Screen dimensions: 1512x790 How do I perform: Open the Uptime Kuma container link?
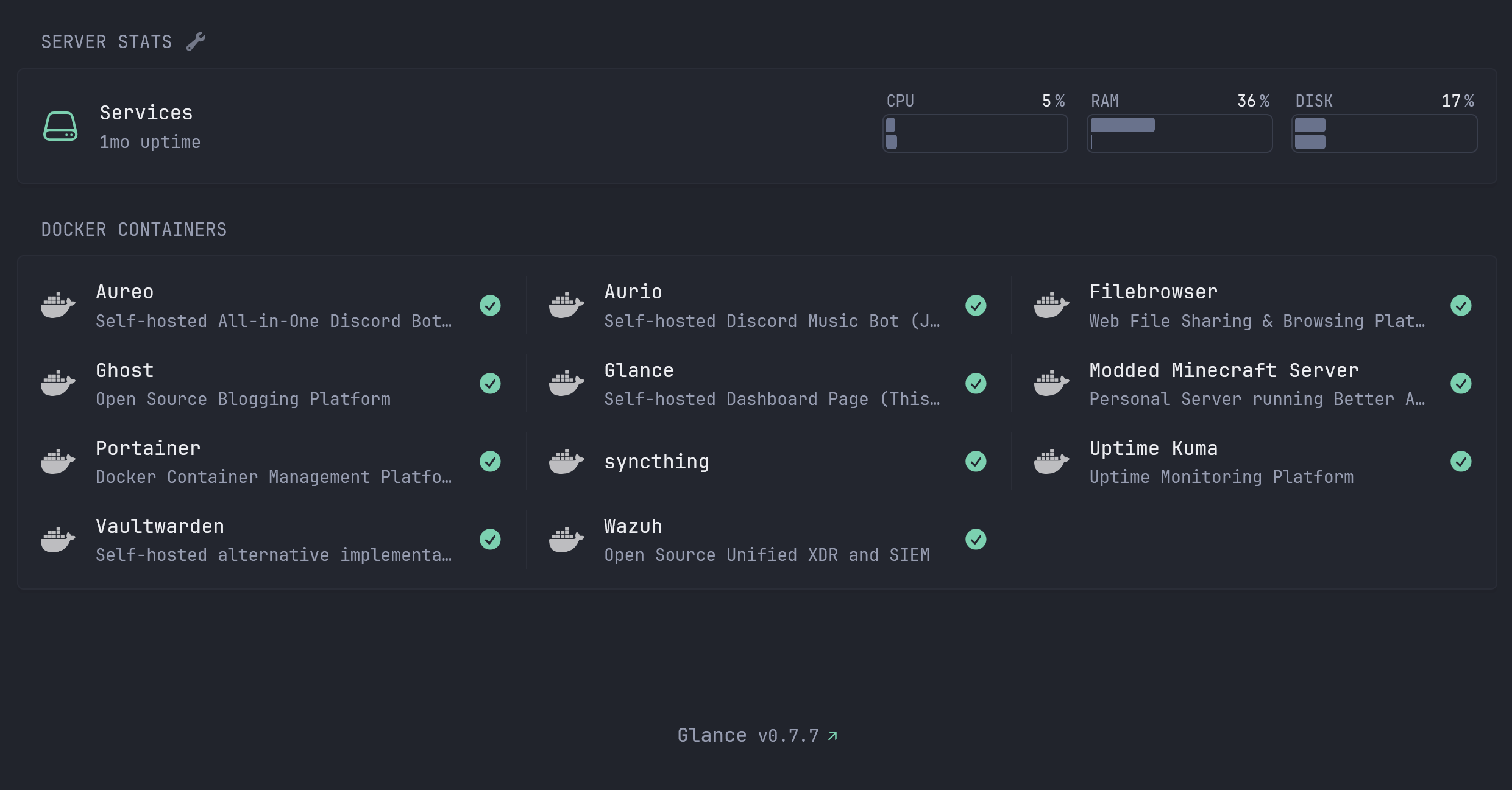pyautogui.click(x=1154, y=448)
